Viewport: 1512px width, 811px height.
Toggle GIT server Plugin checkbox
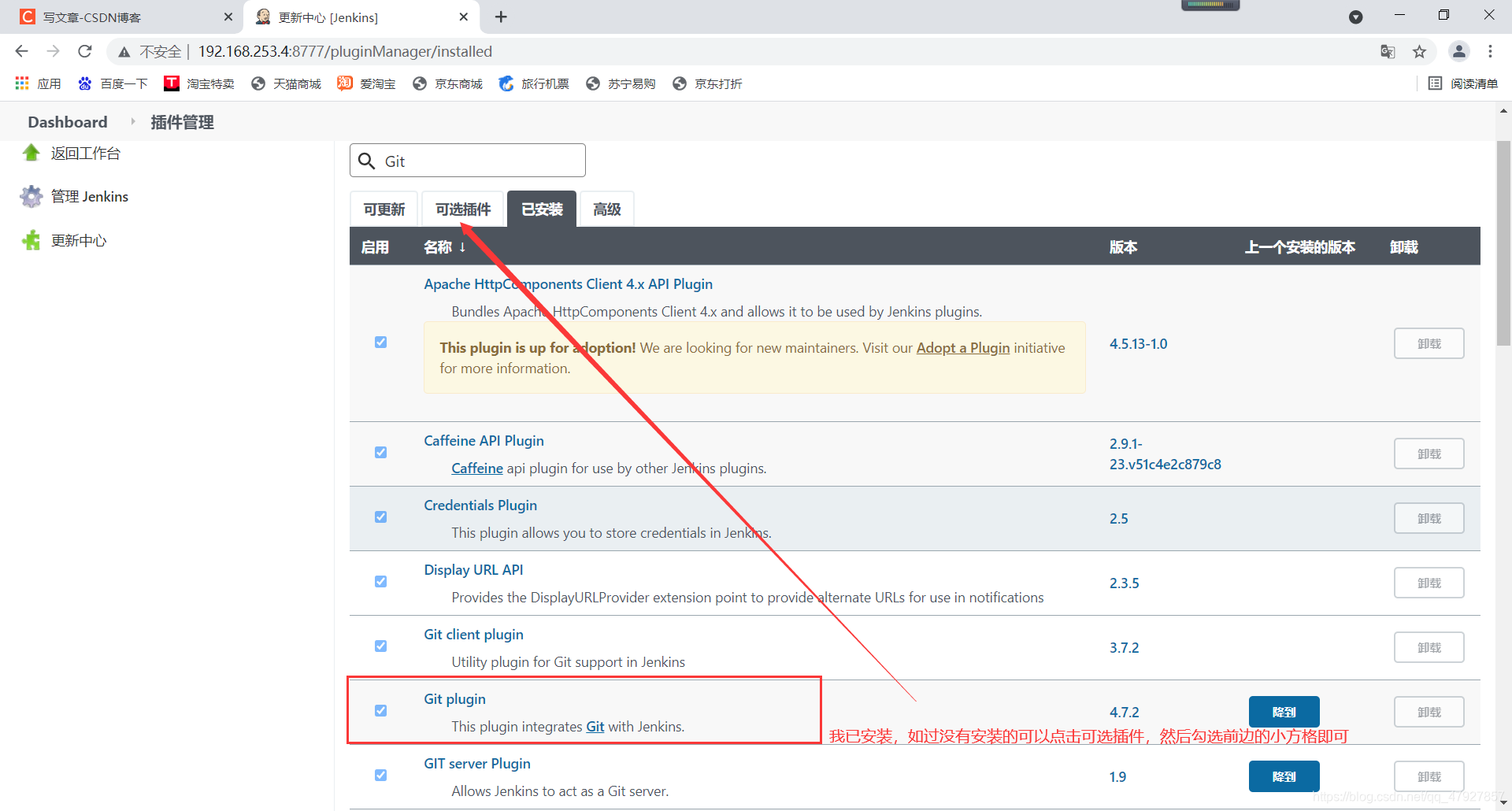(381, 776)
